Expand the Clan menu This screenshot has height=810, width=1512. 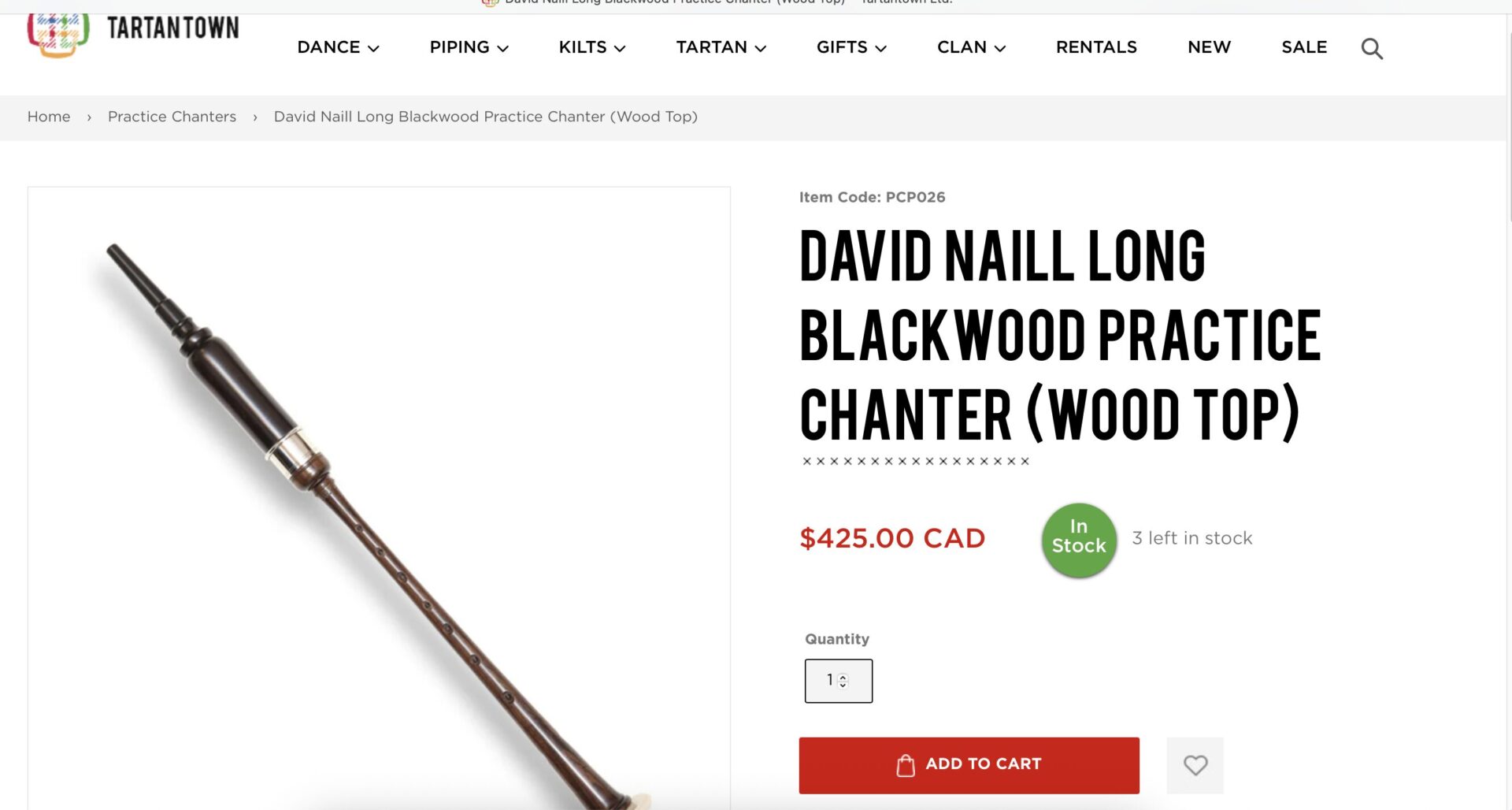[971, 47]
